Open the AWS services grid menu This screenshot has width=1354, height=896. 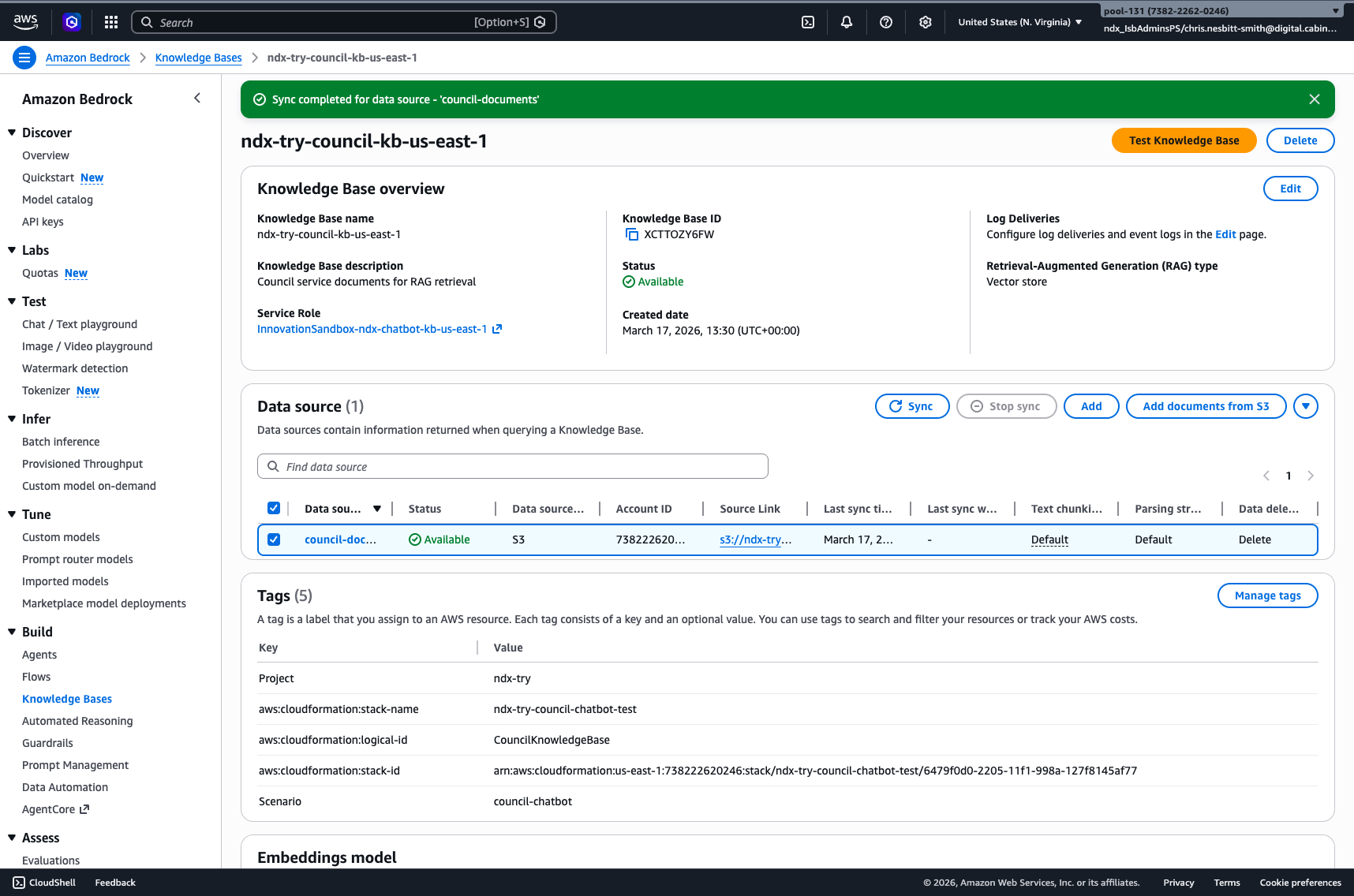(110, 21)
